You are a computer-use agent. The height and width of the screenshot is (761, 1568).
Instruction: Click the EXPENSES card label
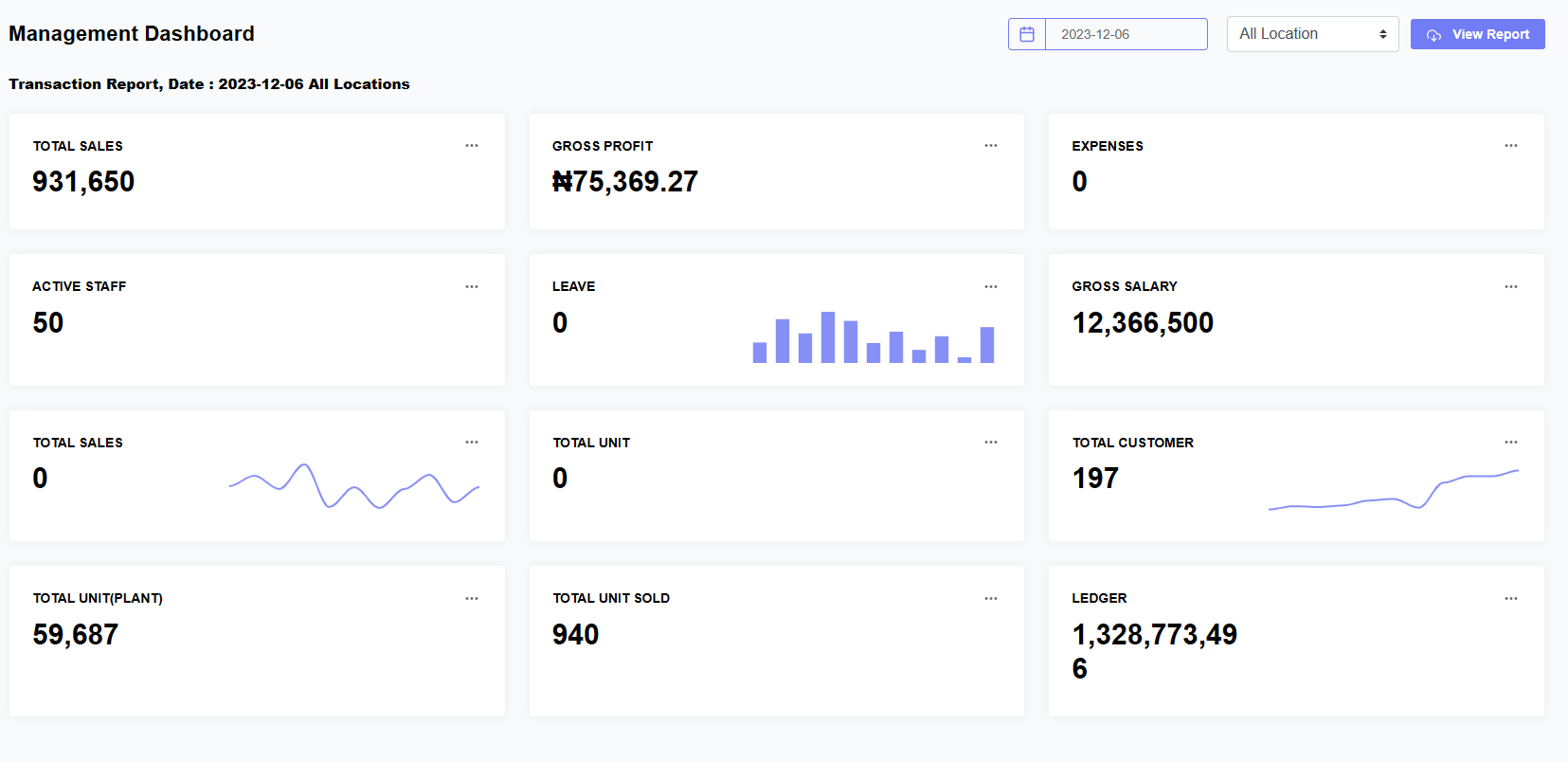coord(1108,146)
